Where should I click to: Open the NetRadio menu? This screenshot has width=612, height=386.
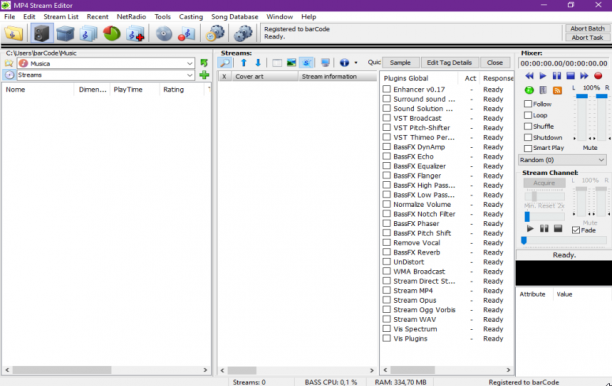pyautogui.click(x=131, y=17)
